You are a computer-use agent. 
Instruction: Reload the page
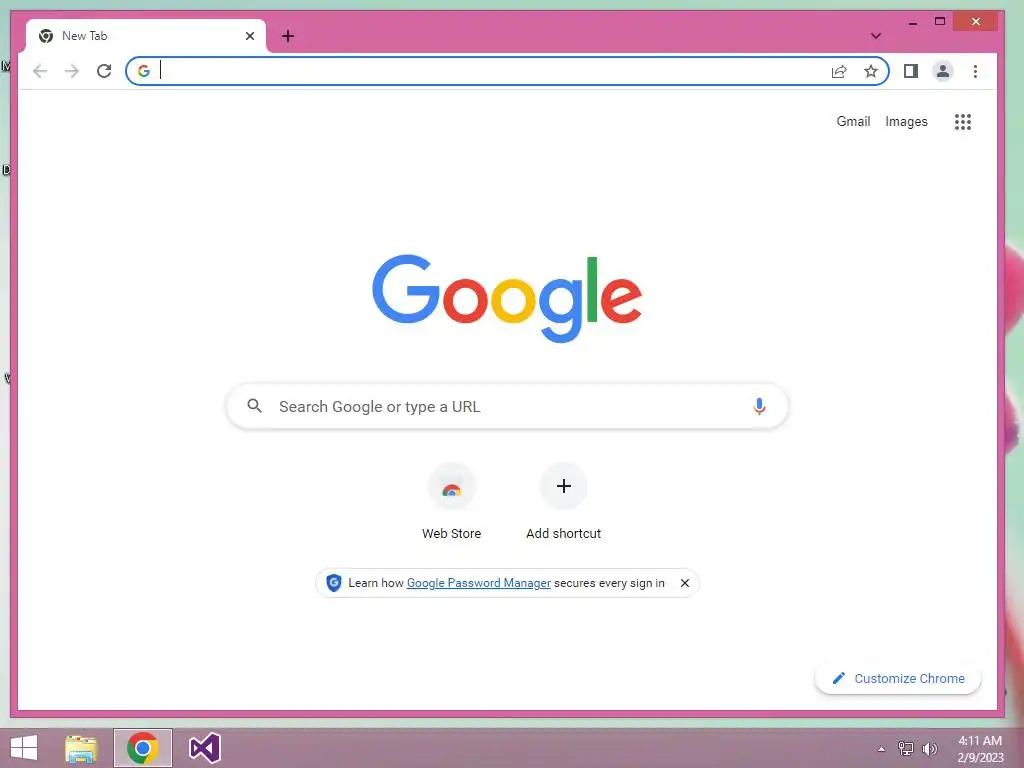pos(104,71)
